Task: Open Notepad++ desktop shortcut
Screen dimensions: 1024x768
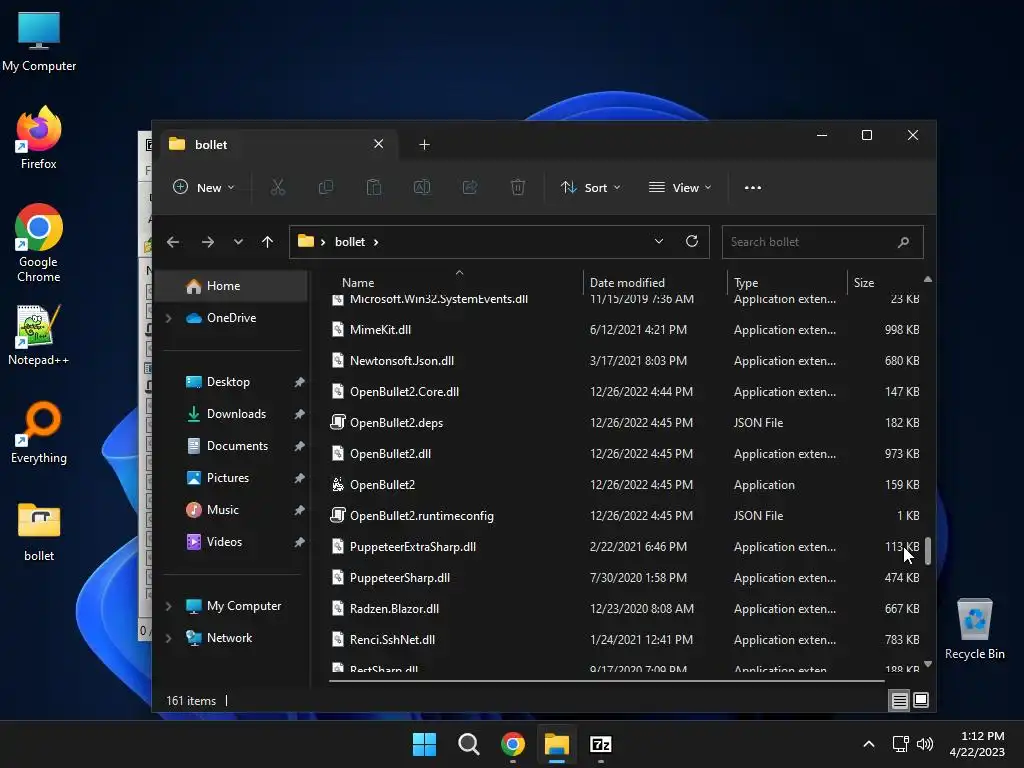Action: [x=39, y=335]
